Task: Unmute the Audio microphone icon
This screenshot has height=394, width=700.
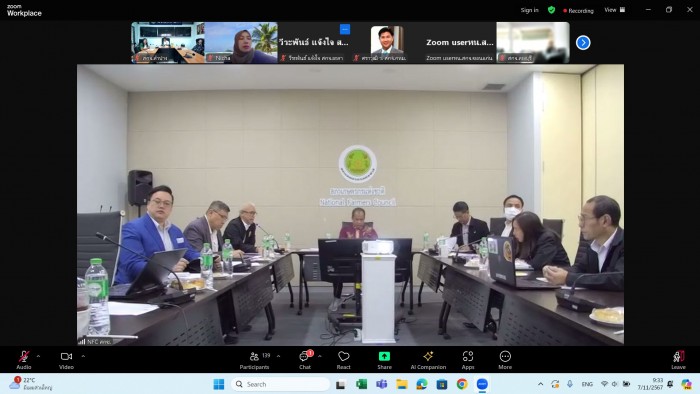Action: pyautogui.click(x=24, y=359)
